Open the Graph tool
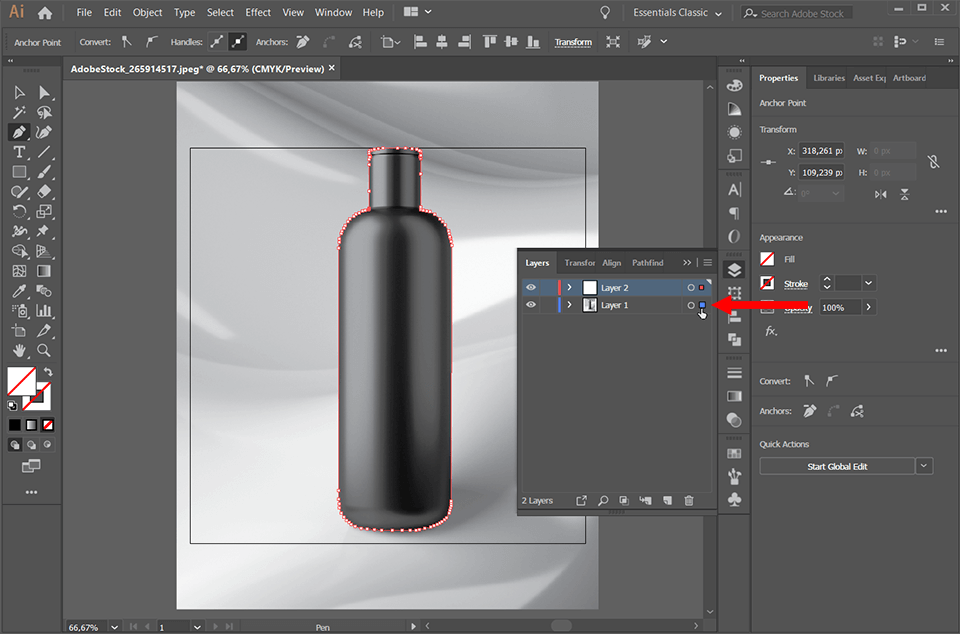Screen dimensions: 960x634 43,310
